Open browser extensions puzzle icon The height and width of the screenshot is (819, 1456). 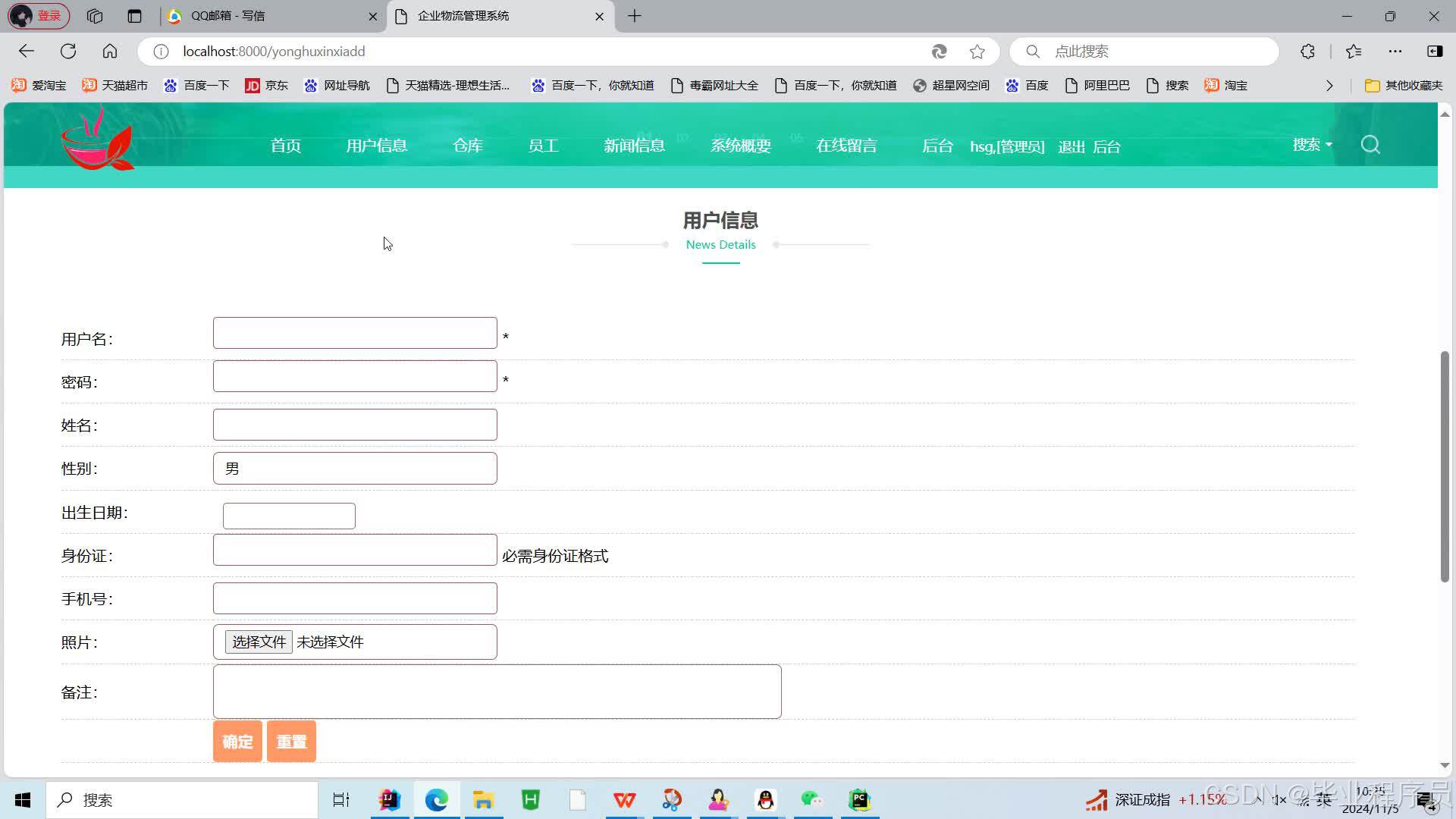coord(1307,52)
